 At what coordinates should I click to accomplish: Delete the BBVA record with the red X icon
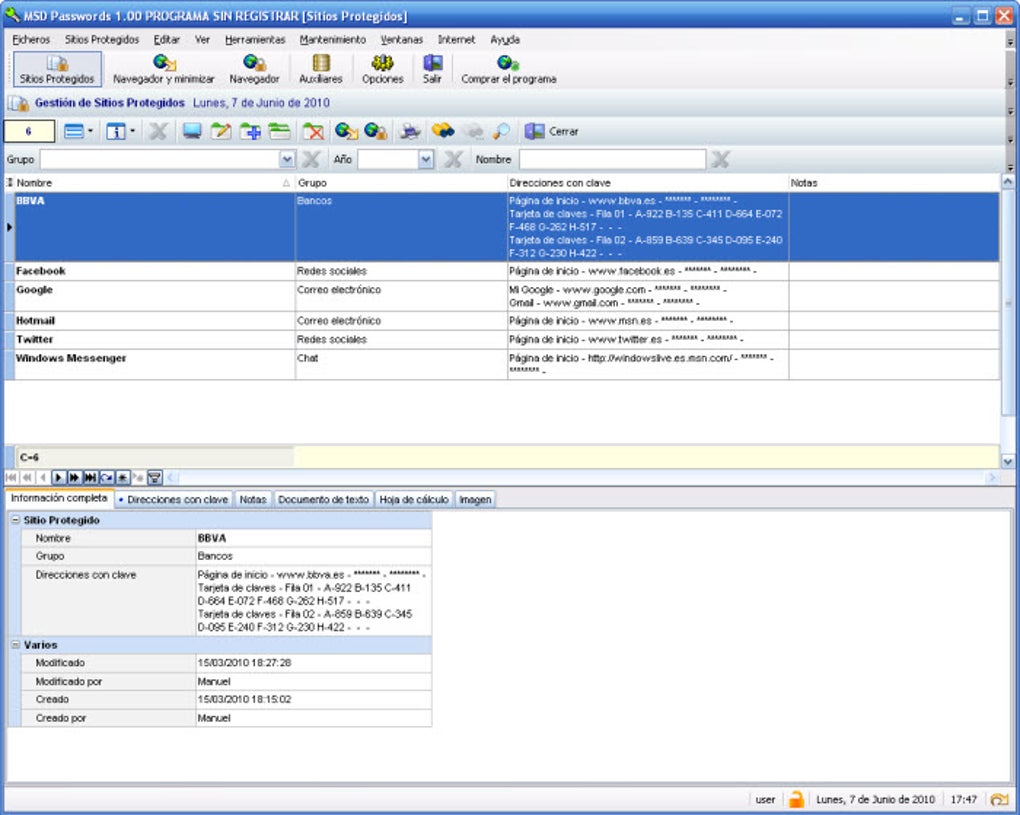pos(311,131)
